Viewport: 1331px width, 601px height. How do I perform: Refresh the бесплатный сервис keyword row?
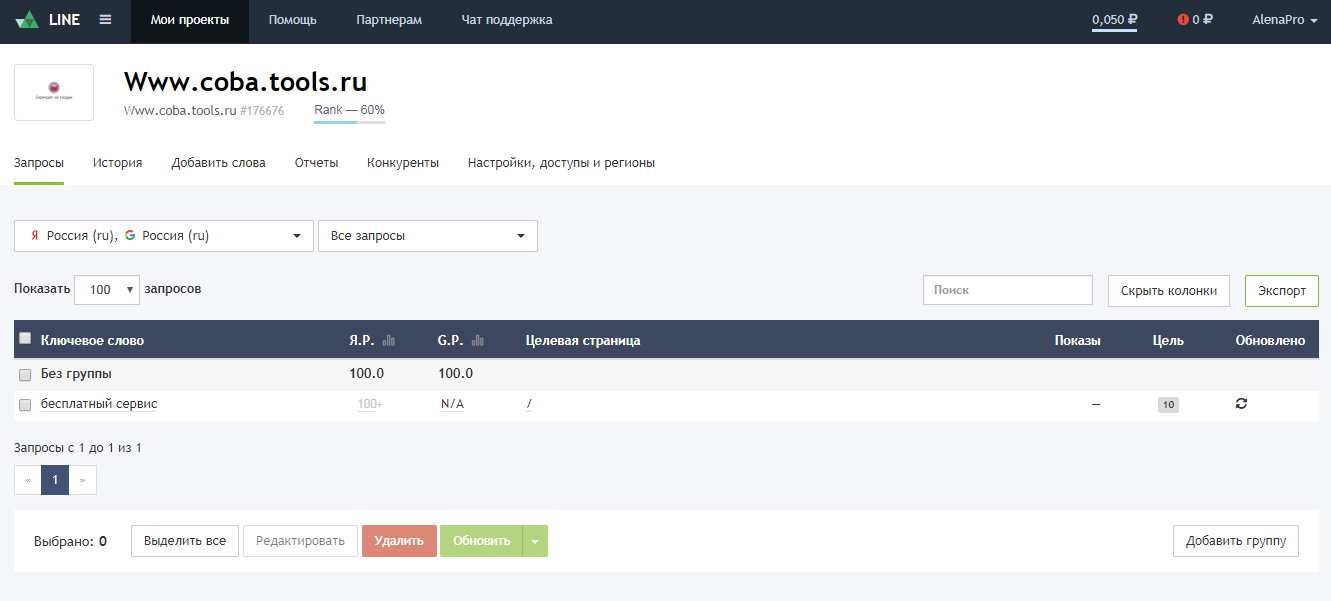[x=1241, y=403]
